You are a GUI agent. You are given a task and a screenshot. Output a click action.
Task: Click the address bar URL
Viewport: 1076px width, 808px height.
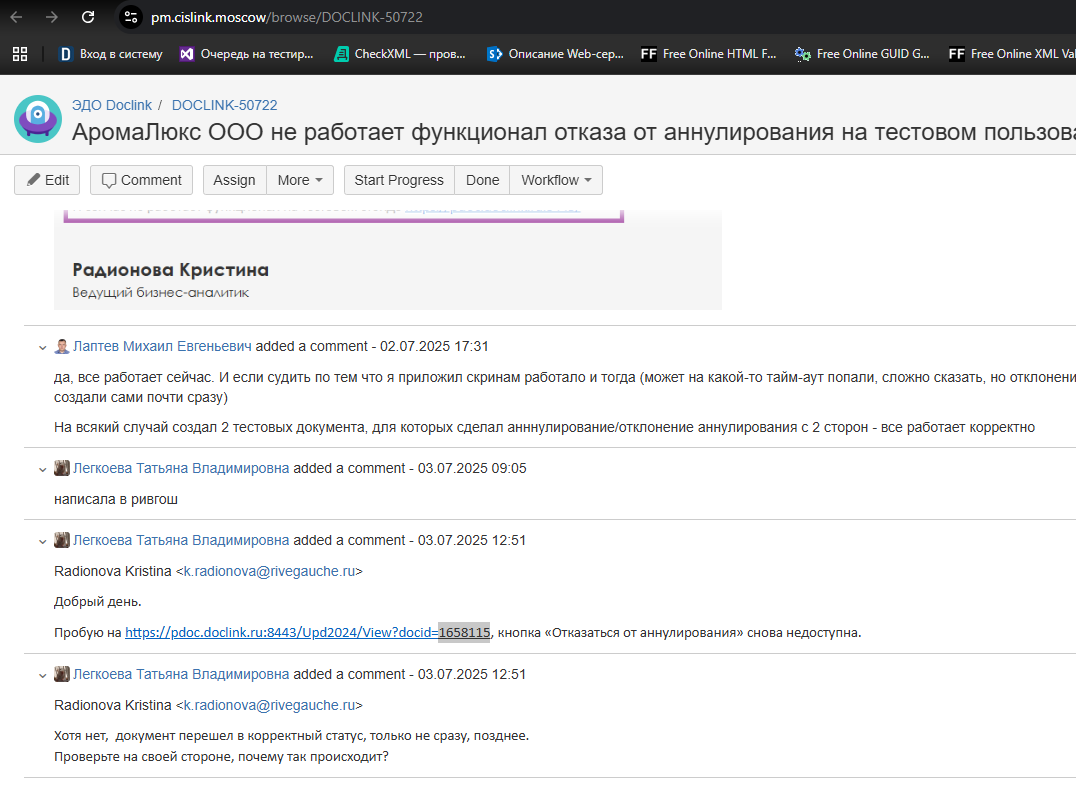[x=287, y=17]
